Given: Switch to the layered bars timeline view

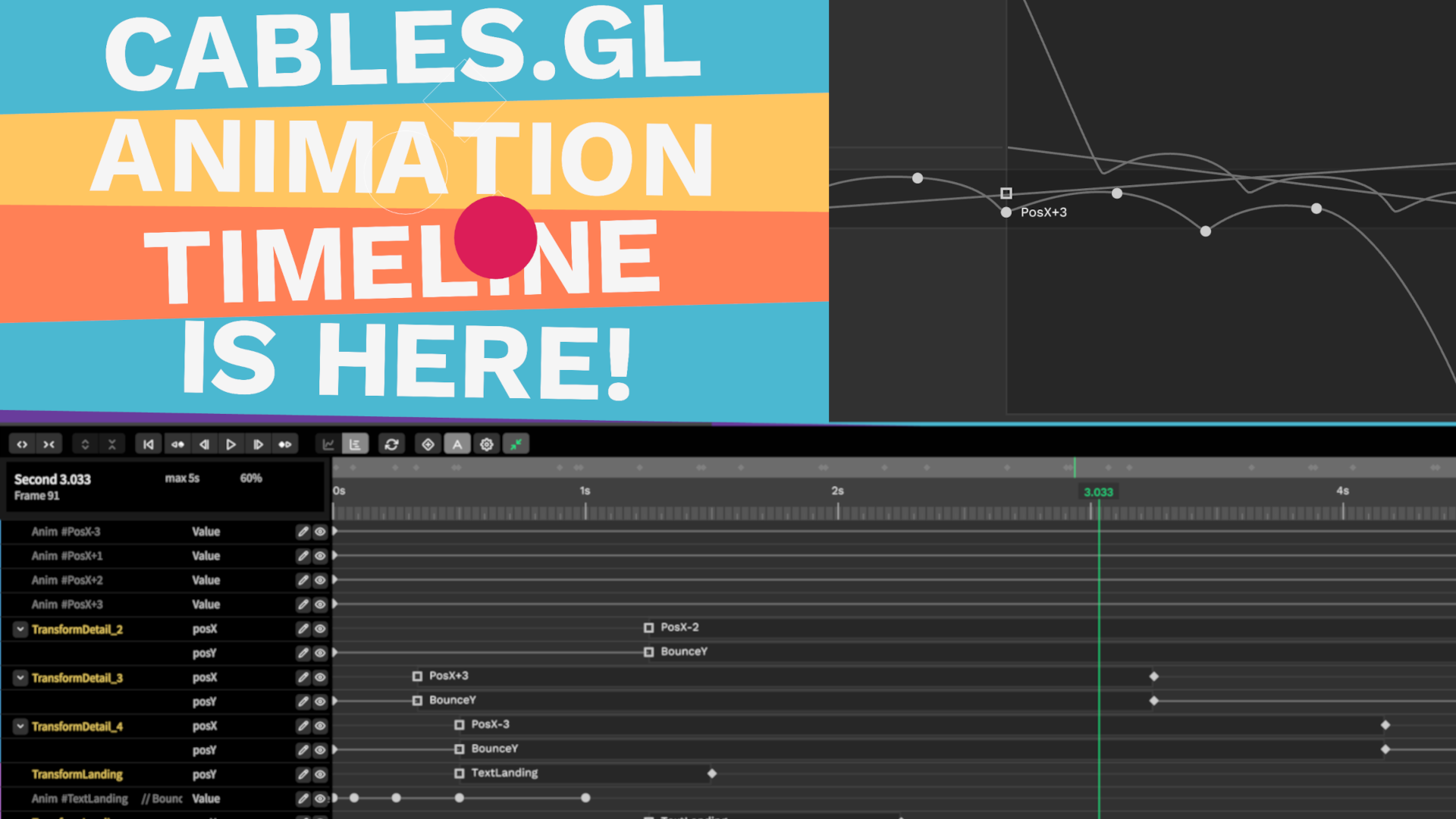Looking at the screenshot, I should (355, 444).
